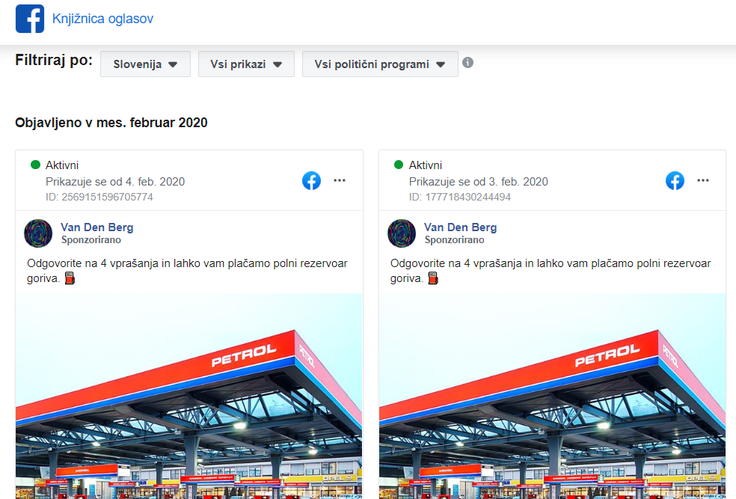The height and width of the screenshot is (499, 736).
Task: Click the Petrol station image on 4. feb. ad
Action: pos(189,396)
